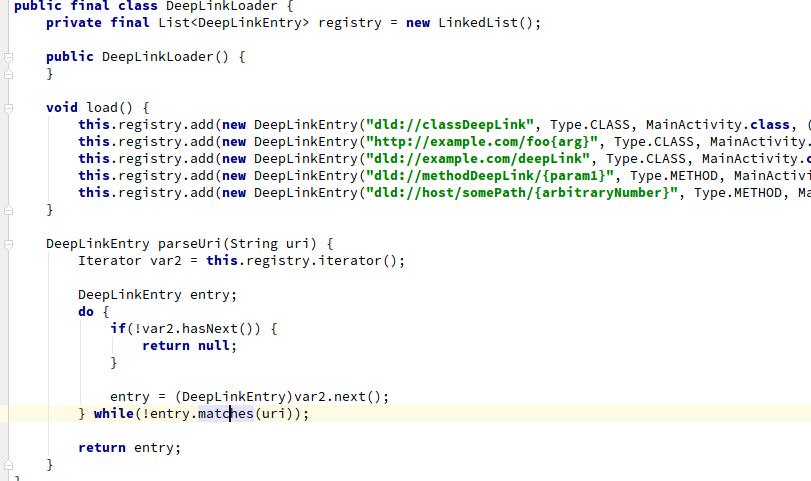Image resolution: width=811 pixels, height=481 pixels.
Task: Click the string "dld://methodDeepLink/{param1}"
Action: click(490, 176)
